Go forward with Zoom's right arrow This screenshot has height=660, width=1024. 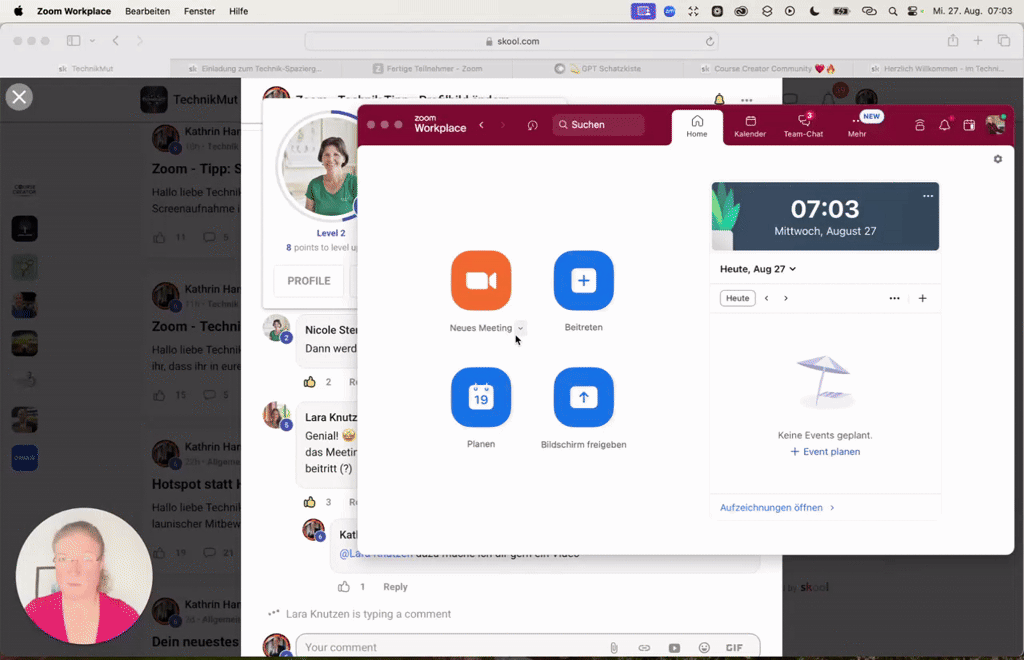tap(503, 125)
